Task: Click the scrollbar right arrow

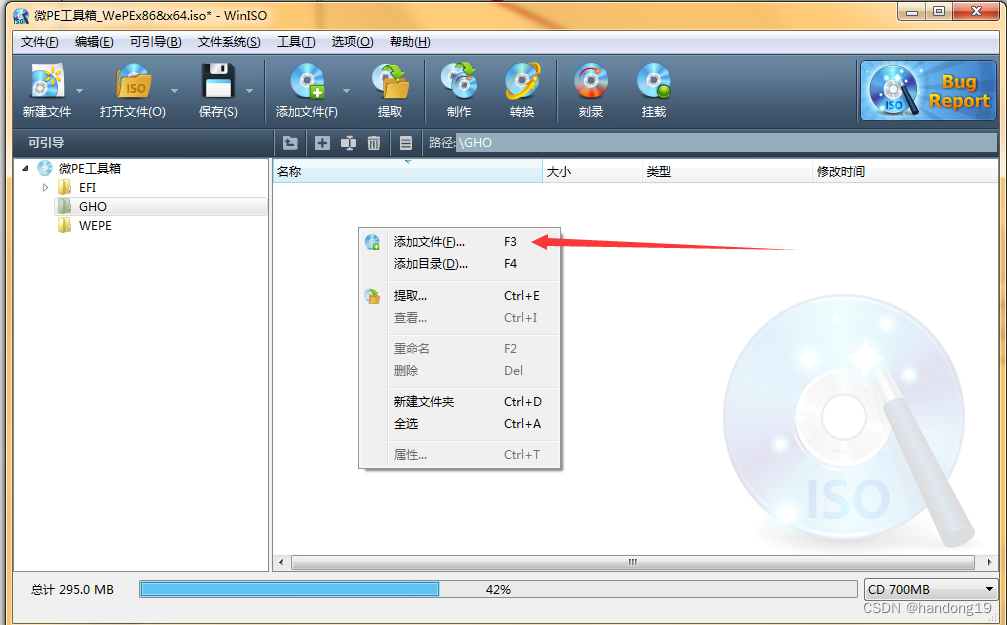Action: 989,562
